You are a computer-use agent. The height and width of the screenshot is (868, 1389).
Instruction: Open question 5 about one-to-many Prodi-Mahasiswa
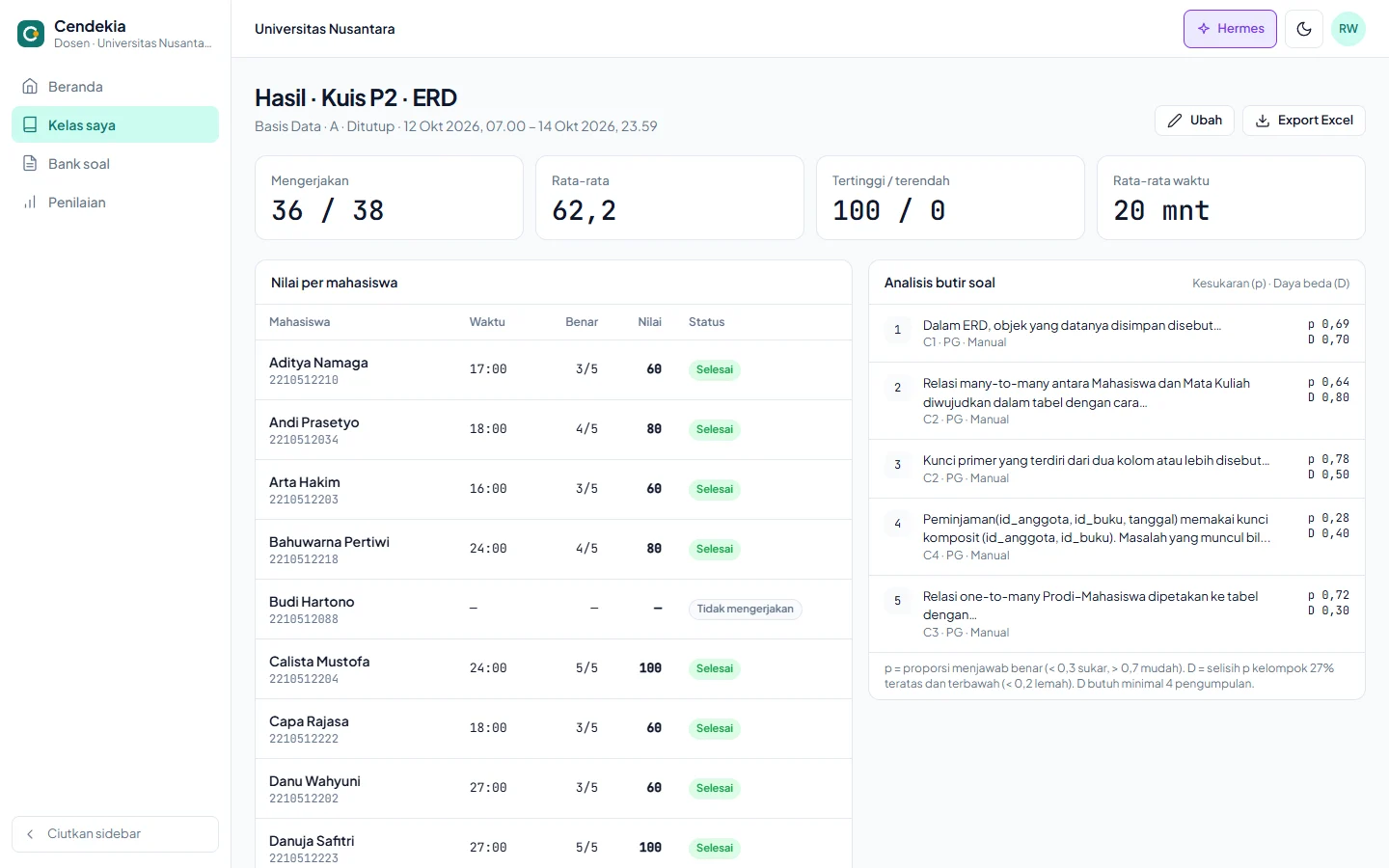point(1117,614)
